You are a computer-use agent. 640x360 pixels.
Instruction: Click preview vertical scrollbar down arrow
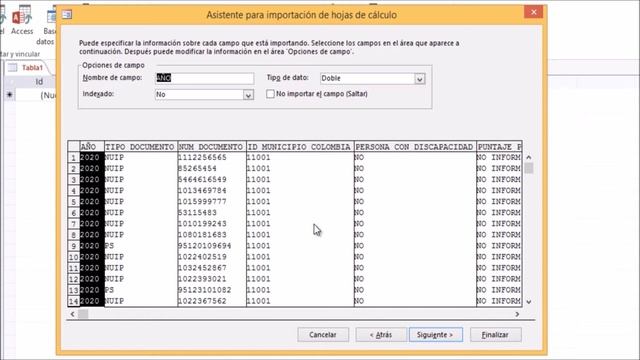(529, 302)
